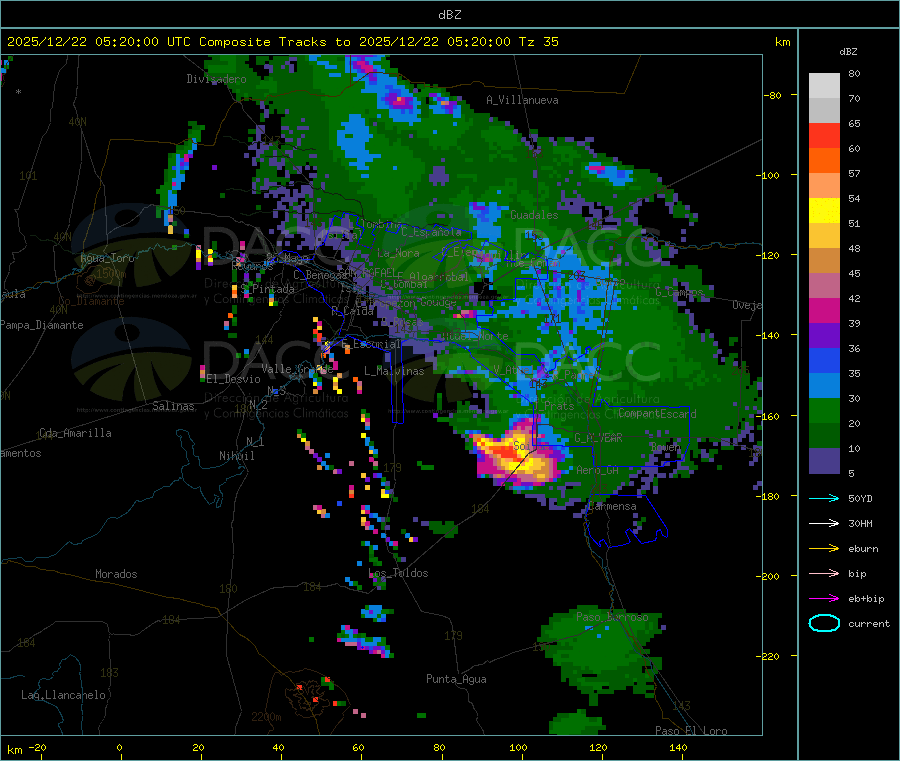
Task: Click the 'Pampa_Diamante' map label
Action: tap(42, 325)
